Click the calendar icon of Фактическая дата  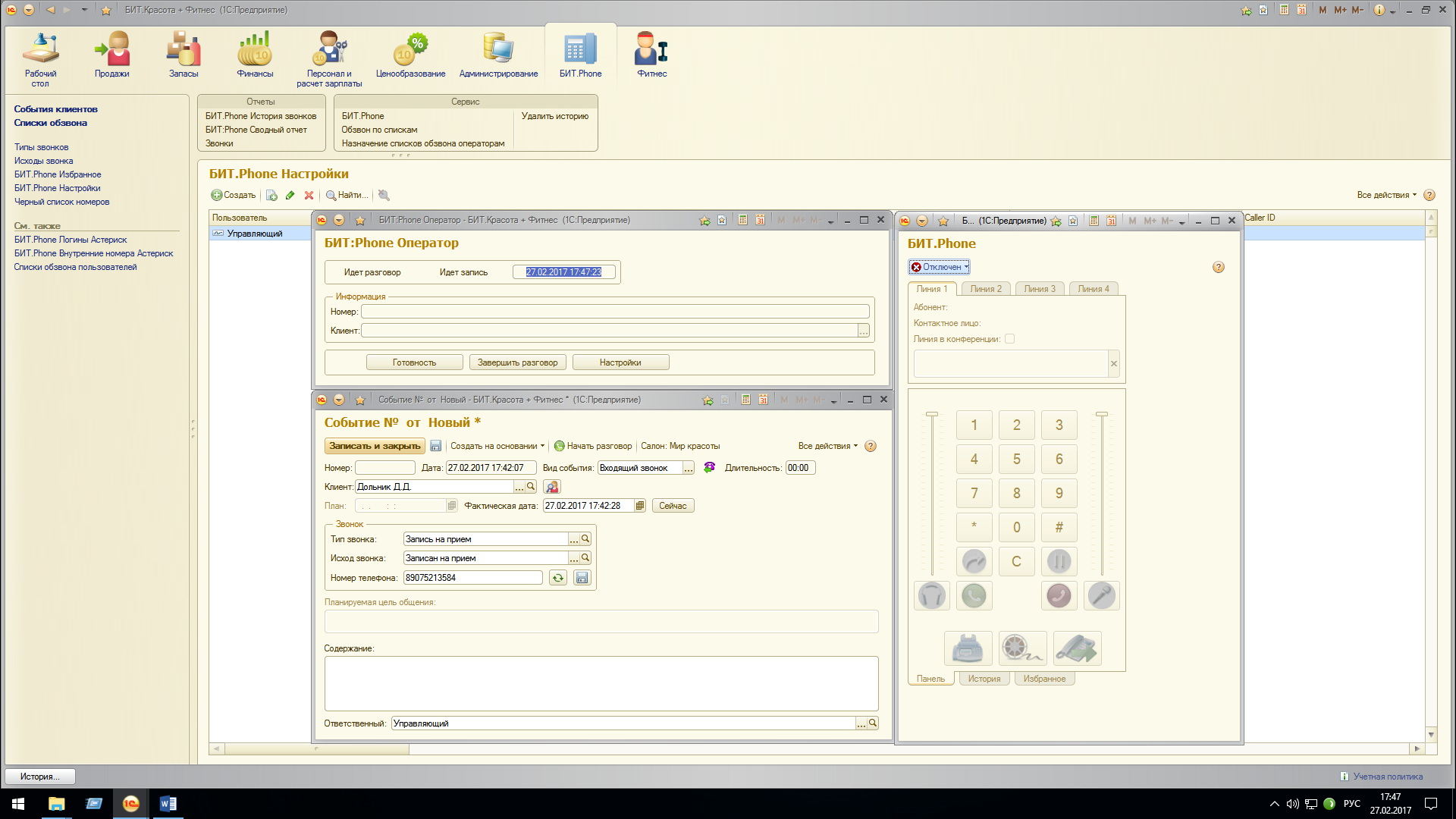(x=640, y=506)
